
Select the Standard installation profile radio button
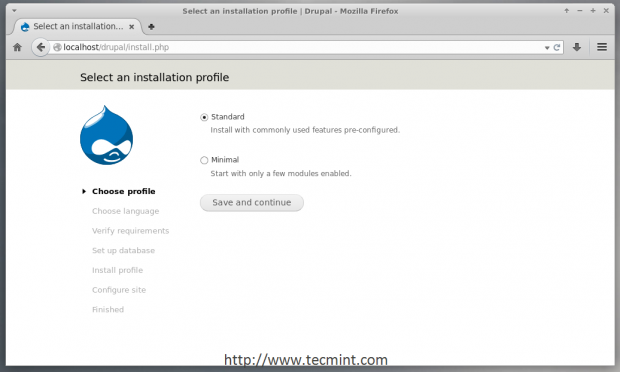point(204,117)
